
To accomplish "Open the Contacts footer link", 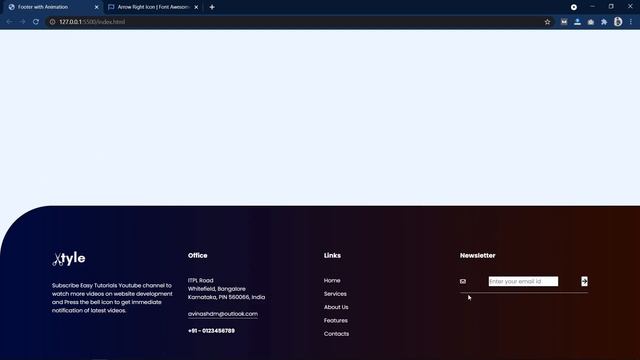I will [x=336, y=334].
